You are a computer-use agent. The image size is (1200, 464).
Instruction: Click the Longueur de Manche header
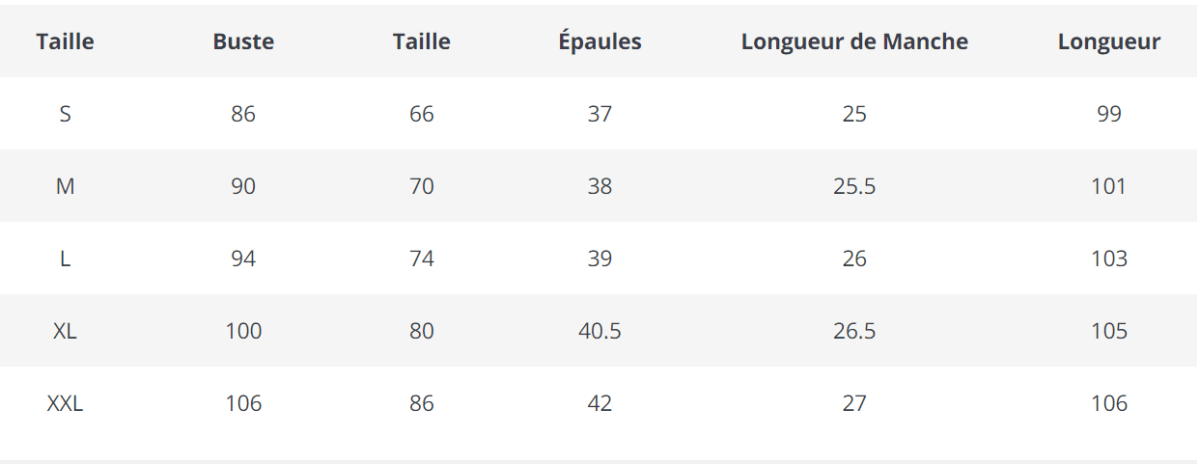[854, 42]
